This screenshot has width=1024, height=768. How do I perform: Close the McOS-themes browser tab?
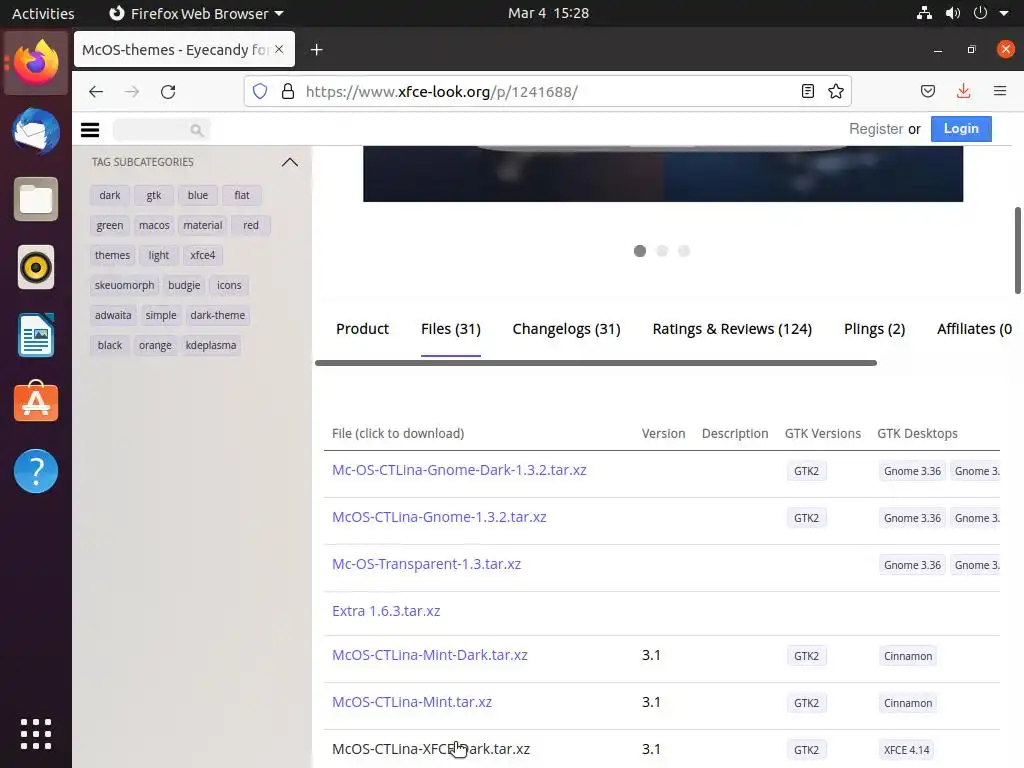(279, 49)
